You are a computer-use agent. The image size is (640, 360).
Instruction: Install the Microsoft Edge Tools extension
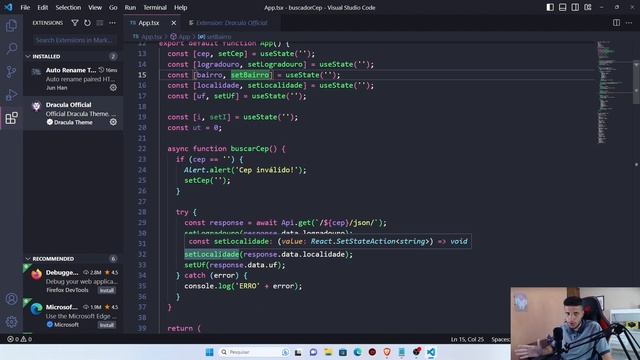point(107,325)
